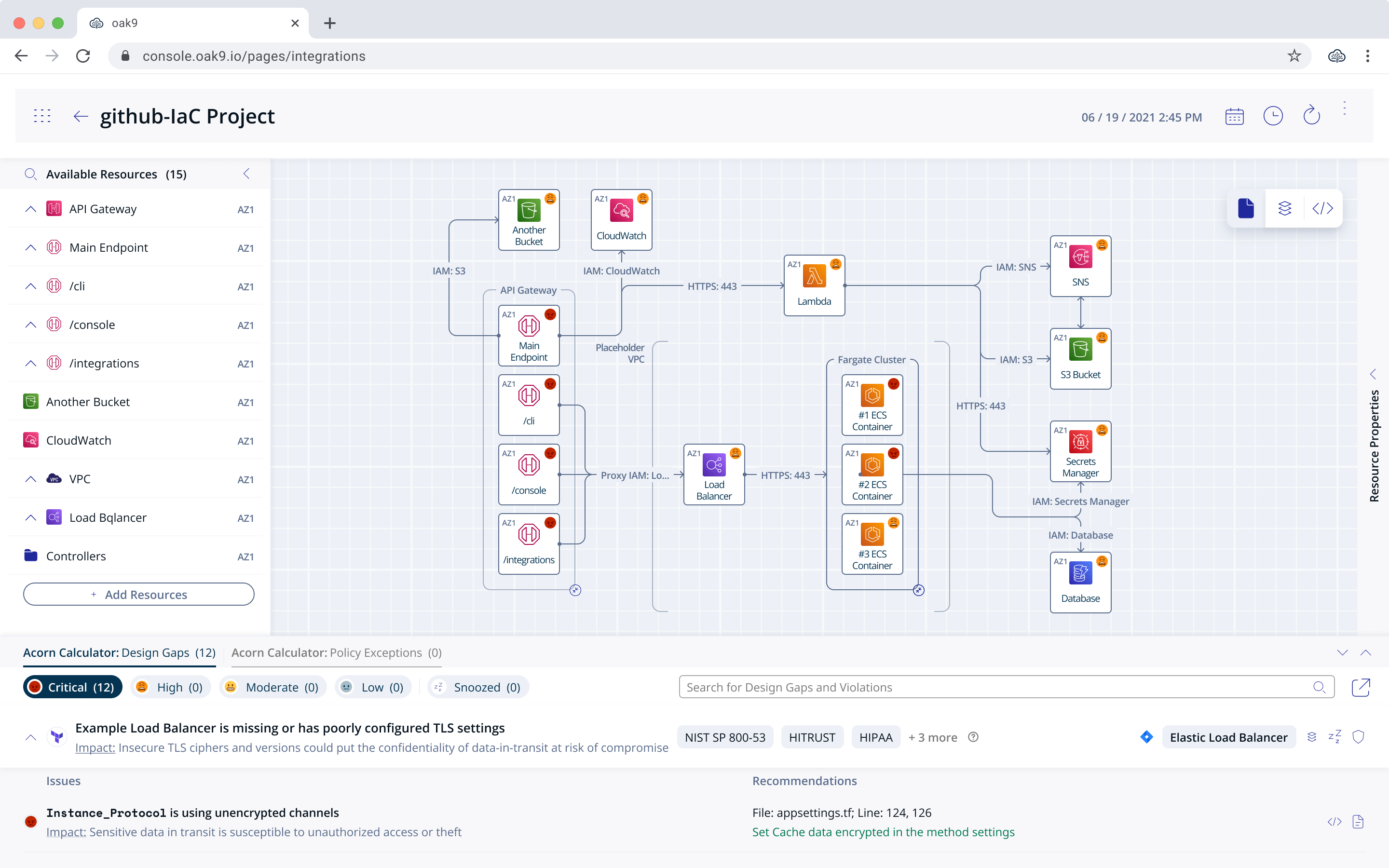Click the clock history icon

pyautogui.click(x=1272, y=117)
